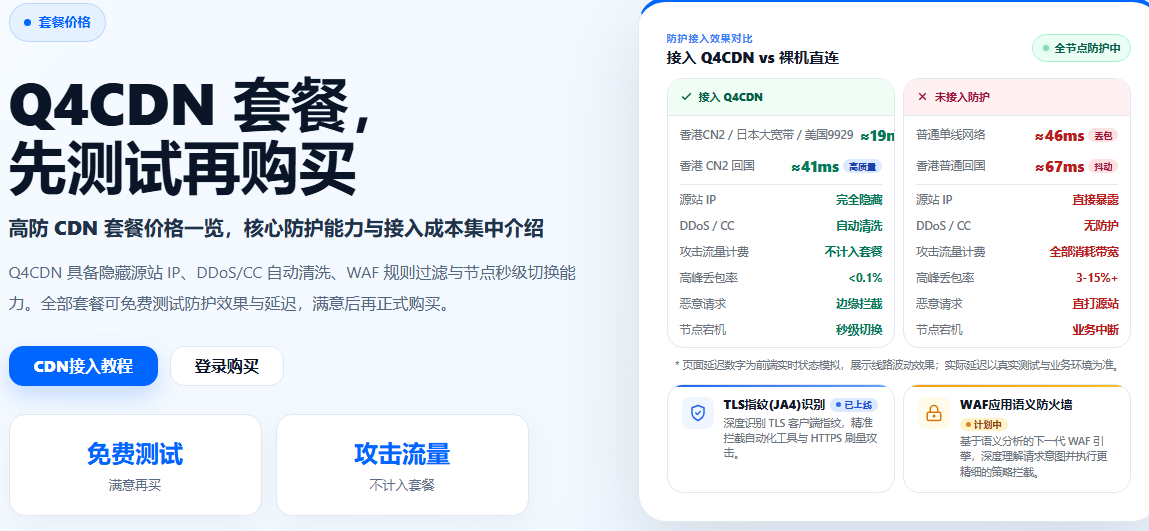Click the 计划中 status tag
Viewport: 1149px width, 531px height.
983,425
